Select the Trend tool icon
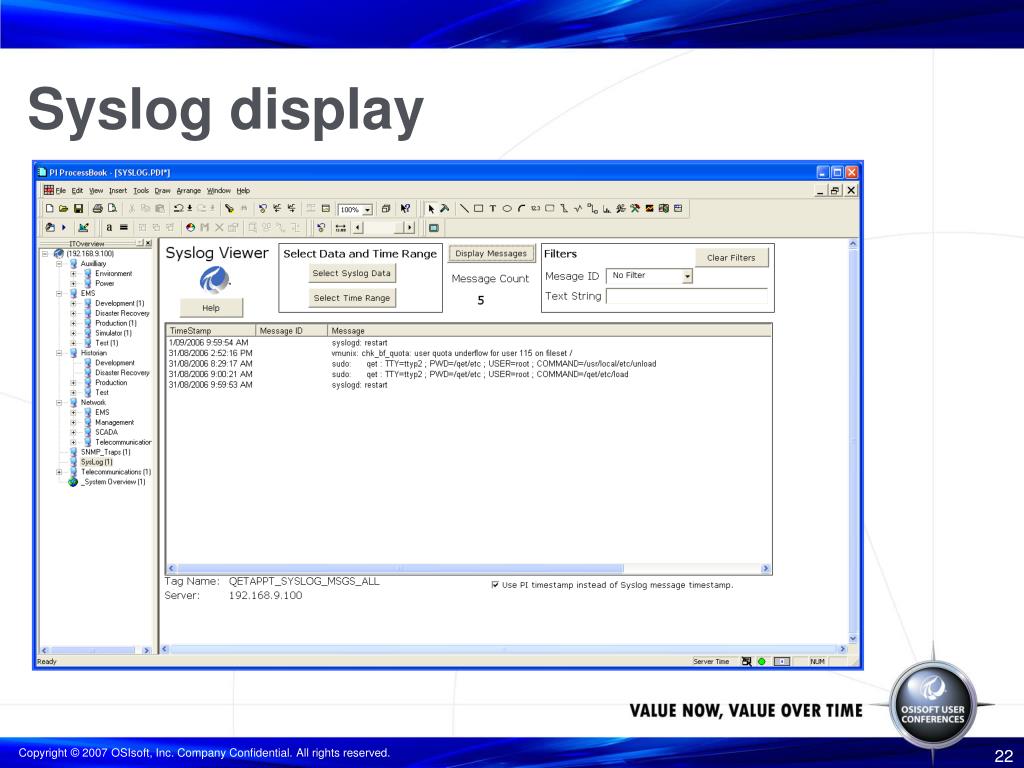This screenshot has width=1024, height=768. pyautogui.click(x=578, y=209)
